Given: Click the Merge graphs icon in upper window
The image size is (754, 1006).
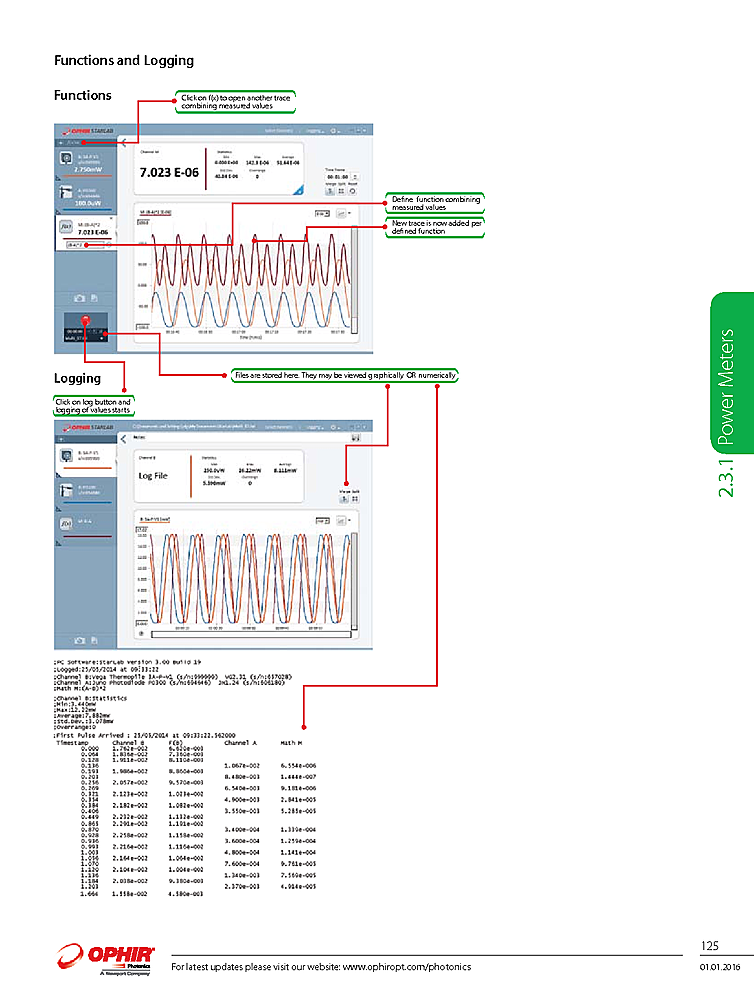Looking at the screenshot, I should [x=331, y=190].
